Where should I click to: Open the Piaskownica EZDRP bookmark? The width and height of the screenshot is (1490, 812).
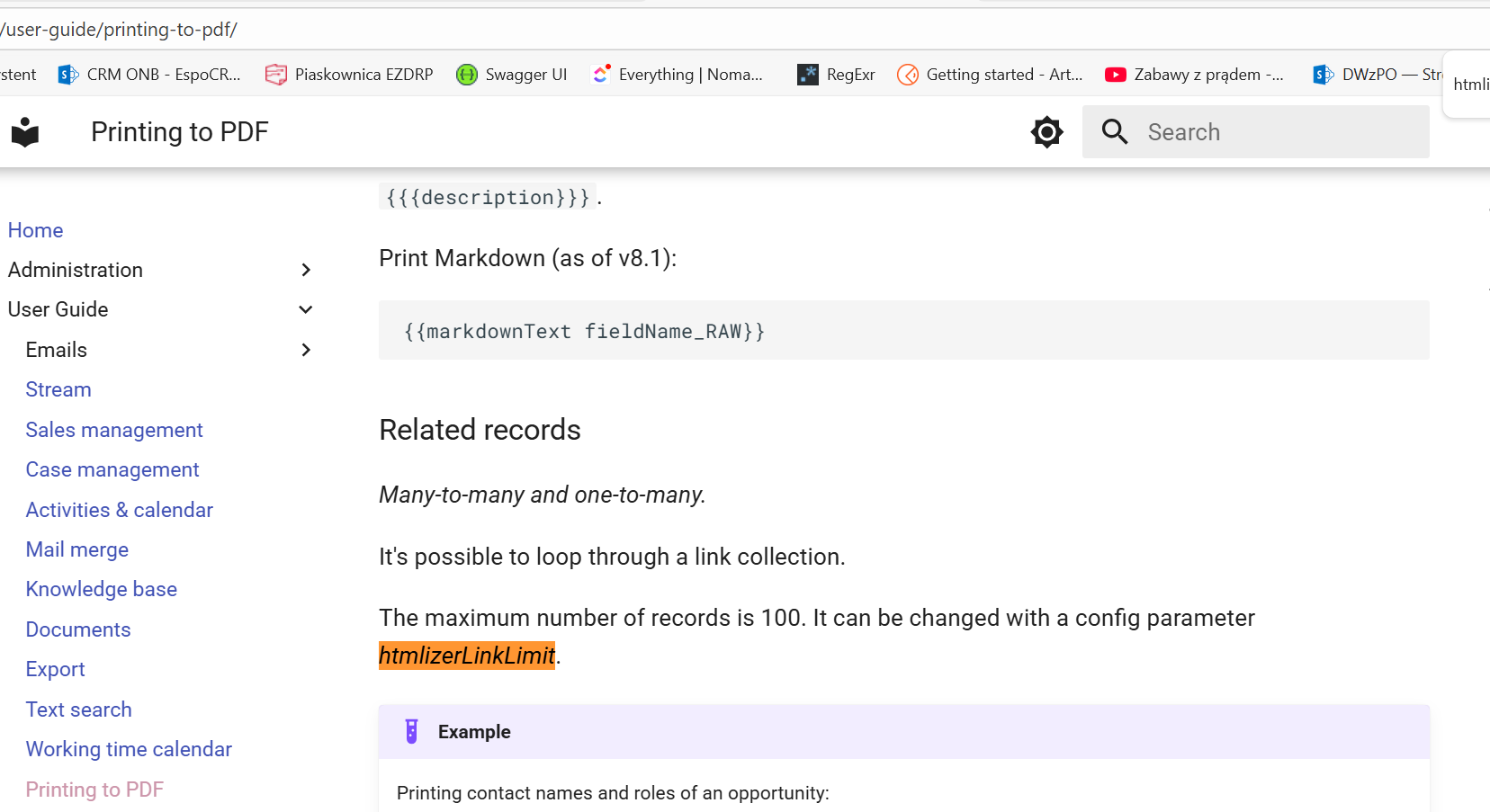coord(350,75)
